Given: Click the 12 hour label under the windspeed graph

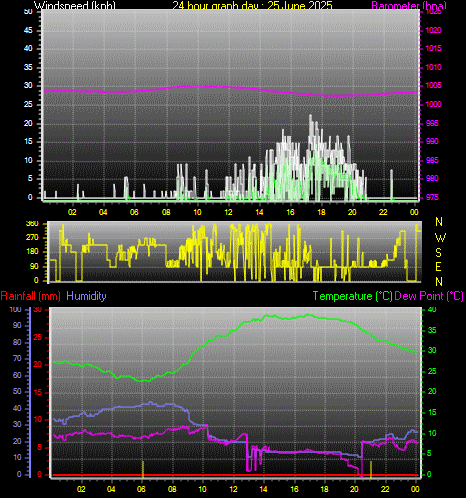Looking at the screenshot, I should click(228, 212).
